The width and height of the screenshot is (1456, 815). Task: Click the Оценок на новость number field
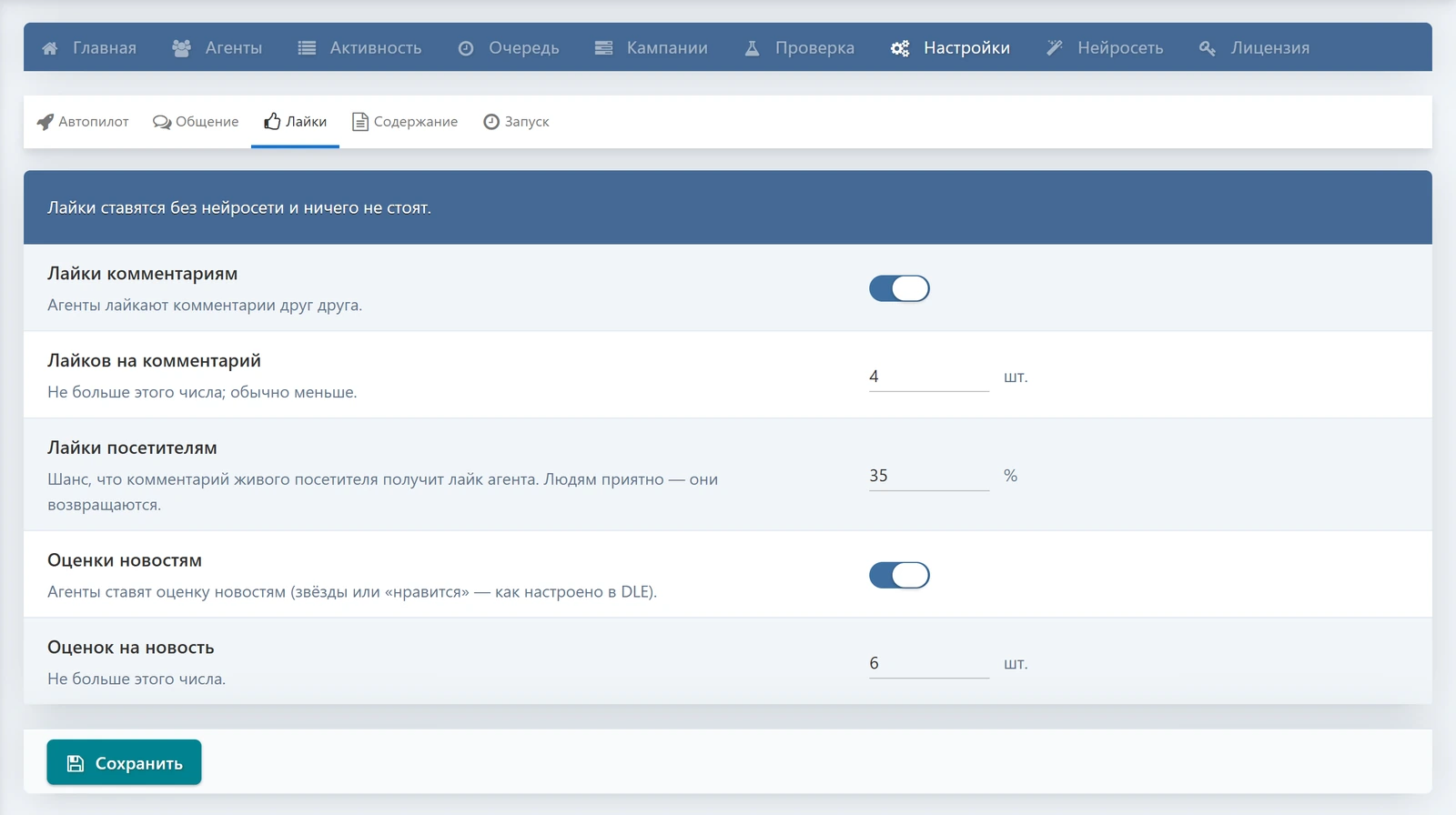pos(929,663)
